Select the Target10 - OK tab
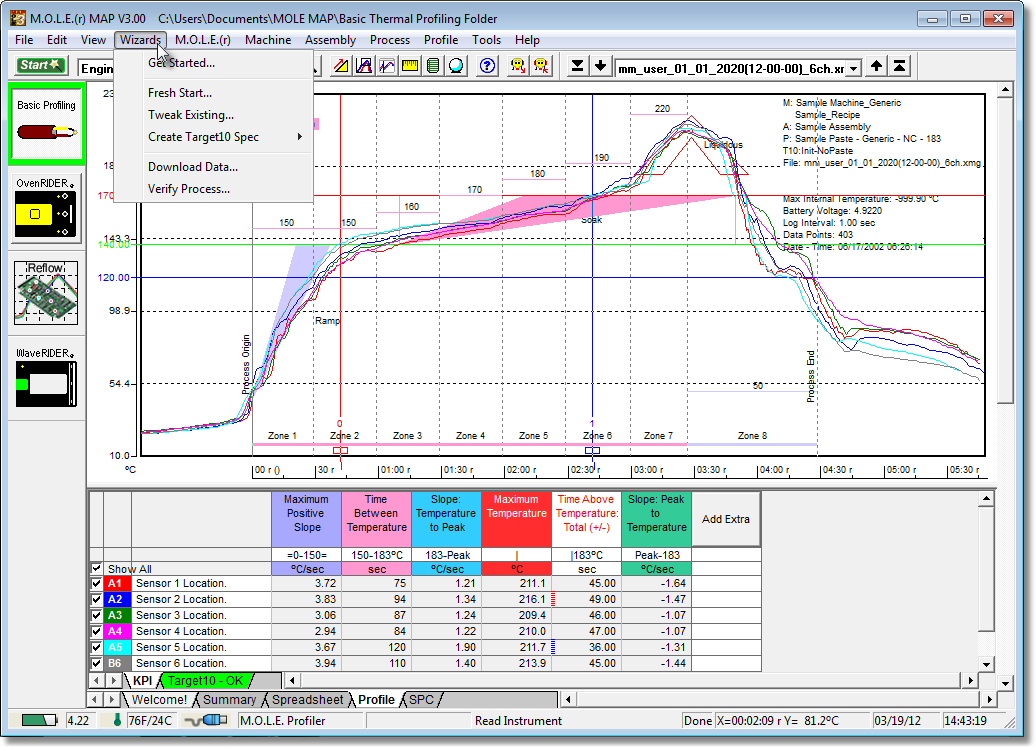The height and width of the screenshot is (749, 1036). click(205, 680)
